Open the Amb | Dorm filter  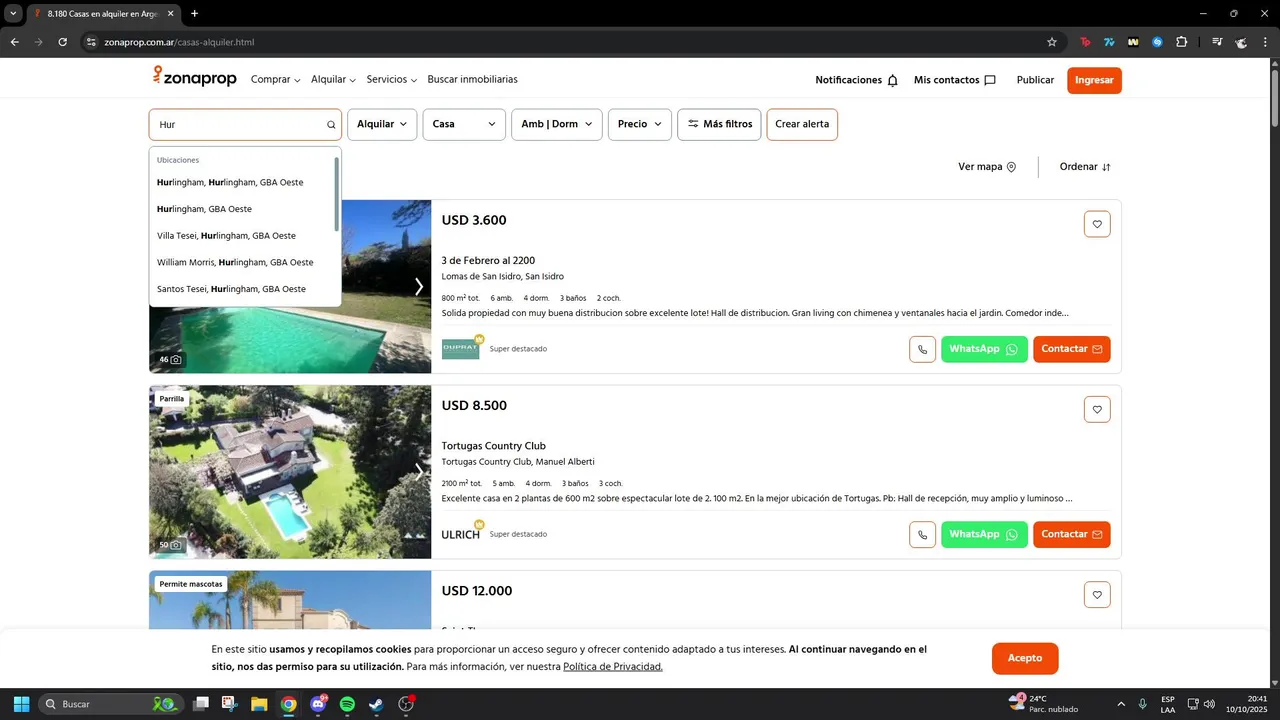(557, 125)
